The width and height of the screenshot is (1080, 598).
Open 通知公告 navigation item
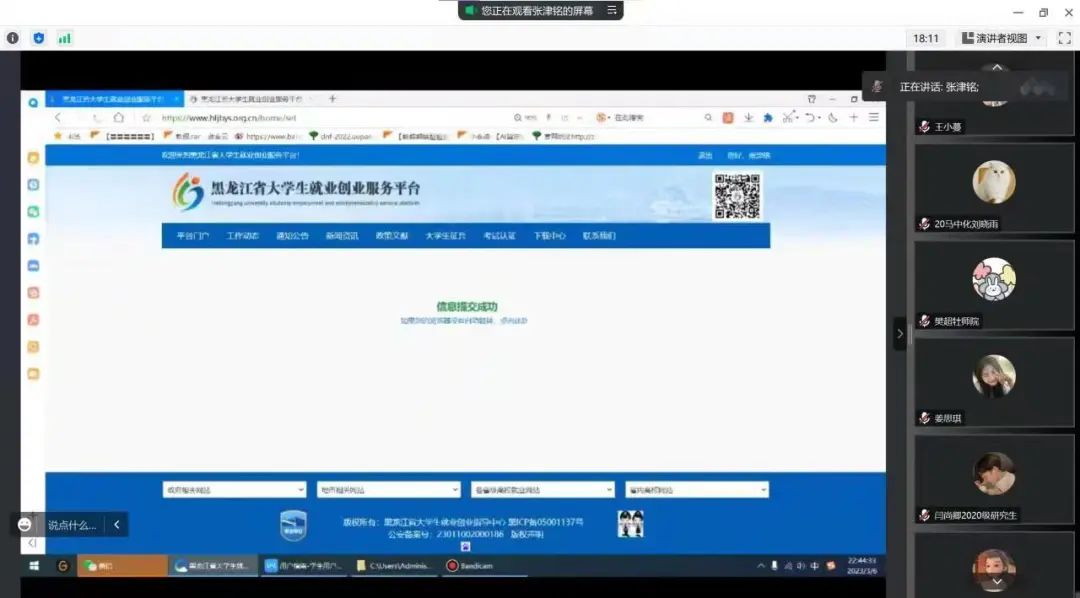[x=292, y=236]
